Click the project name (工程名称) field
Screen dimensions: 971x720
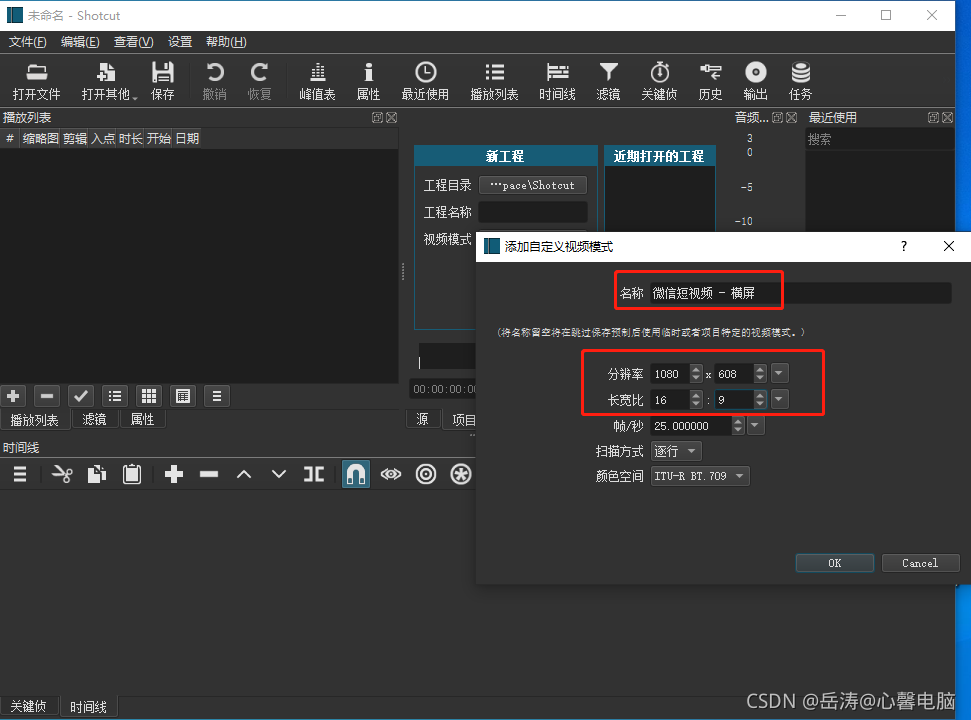point(533,212)
